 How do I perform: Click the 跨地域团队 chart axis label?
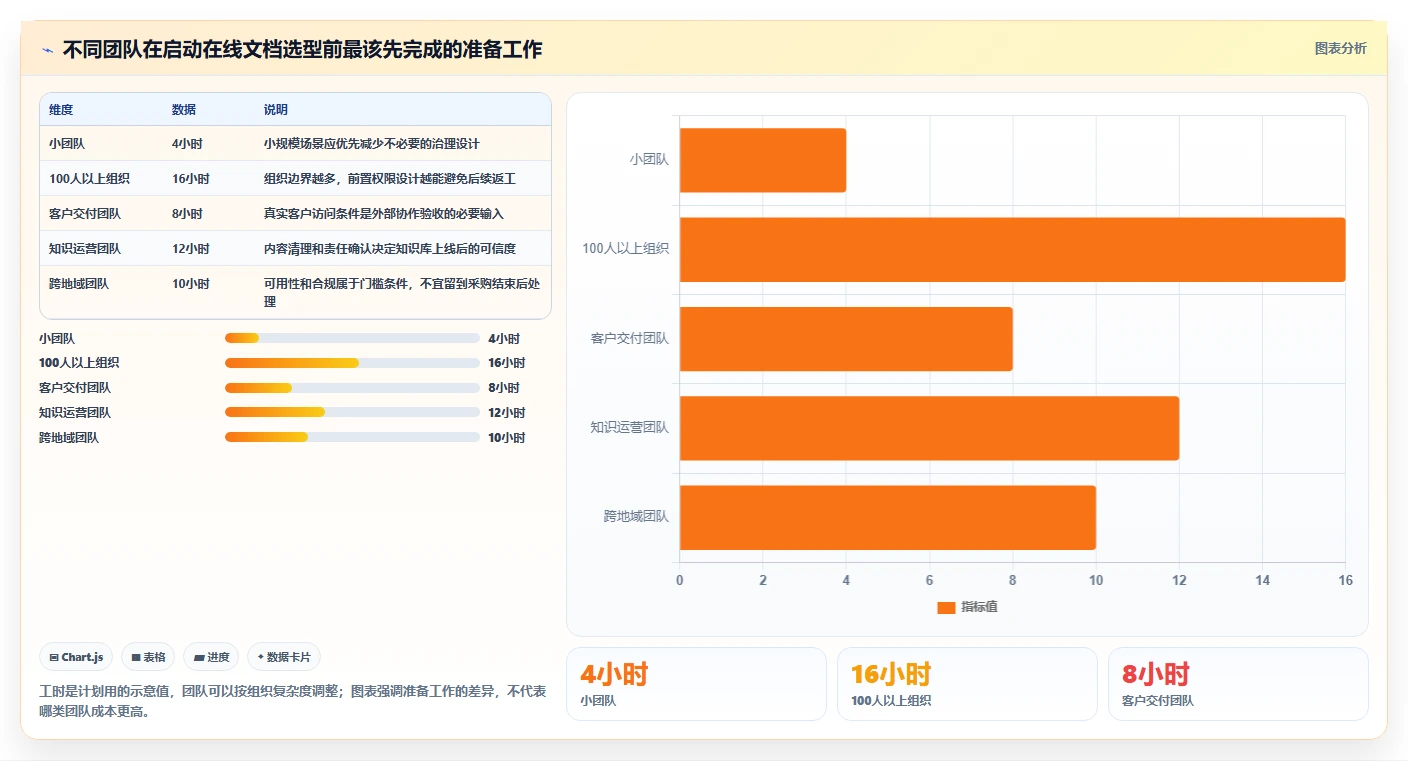coord(636,516)
